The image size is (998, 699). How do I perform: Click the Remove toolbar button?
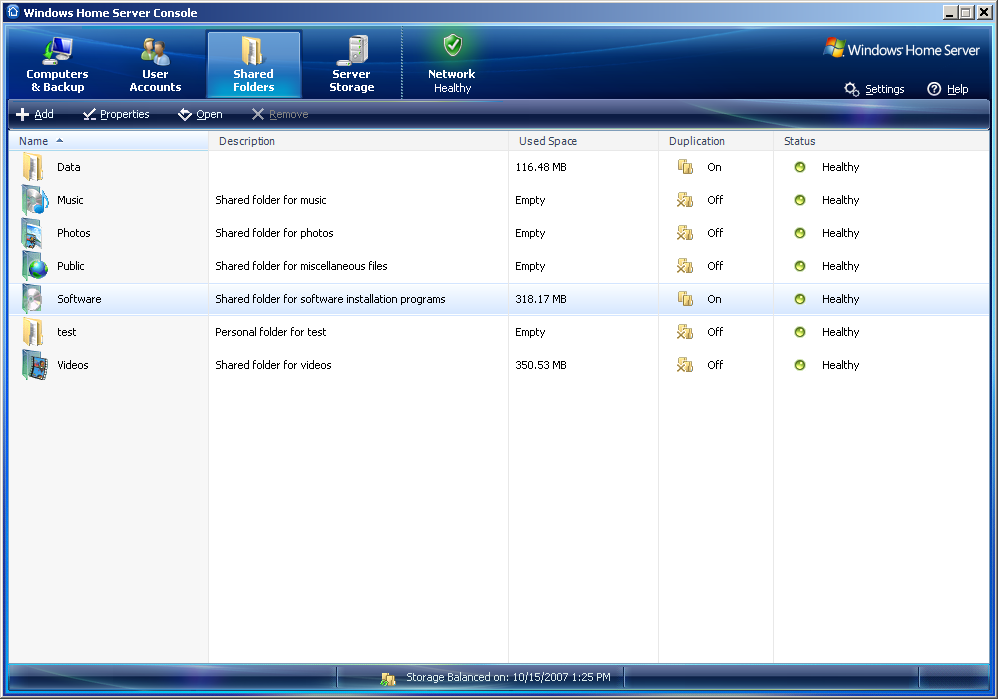point(279,114)
